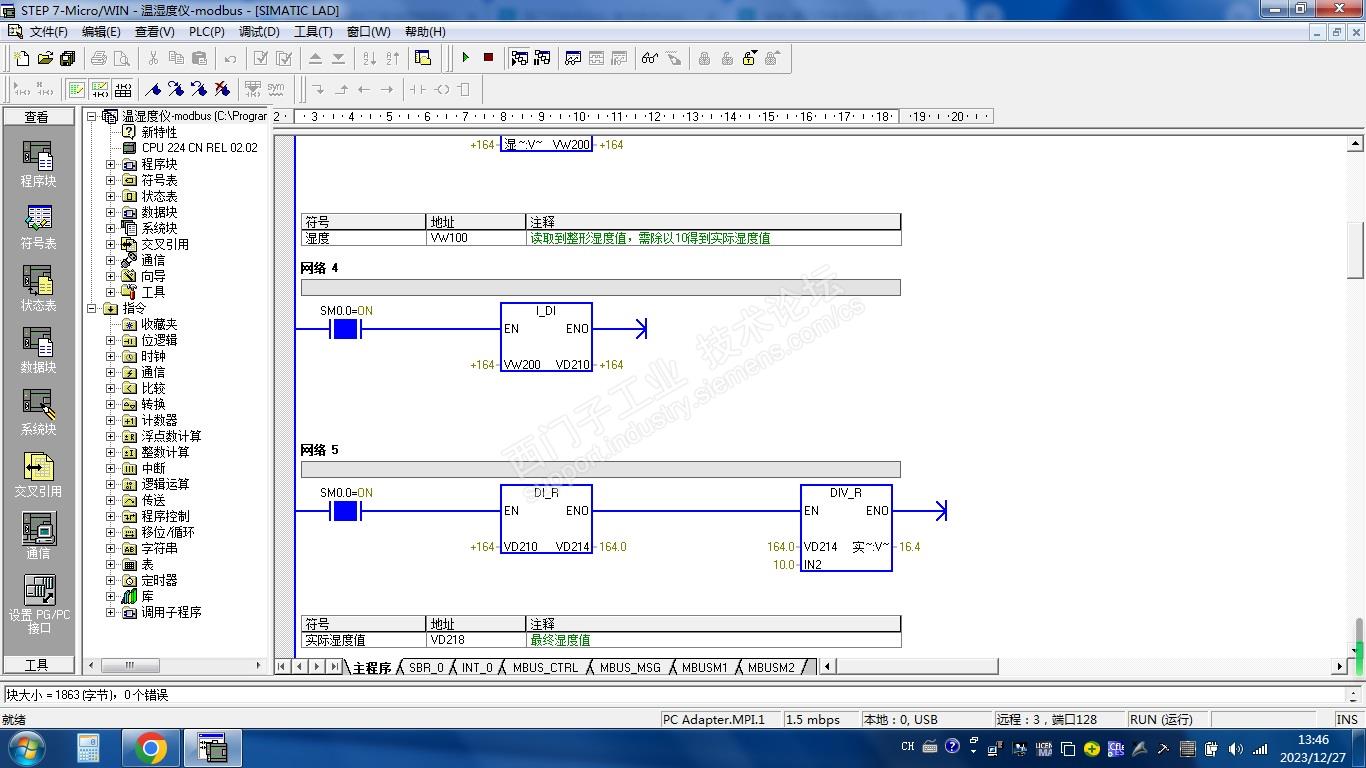Expand the 定时器 instruction folder
Viewport: 1366px width, 768px height.
click(x=111, y=580)
